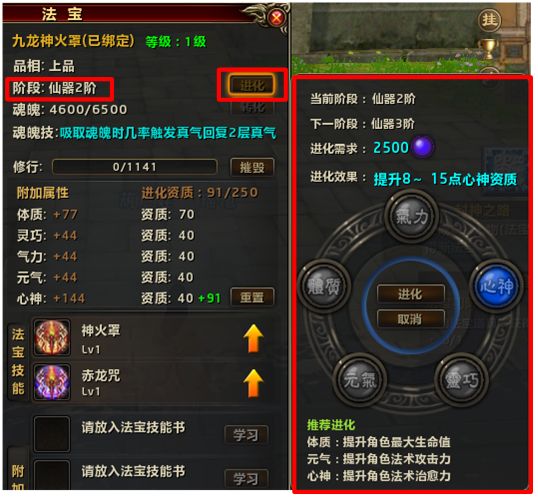538x499 pixels.
Task: Select the 體質 attribute orb
Action: pos(324,286)
